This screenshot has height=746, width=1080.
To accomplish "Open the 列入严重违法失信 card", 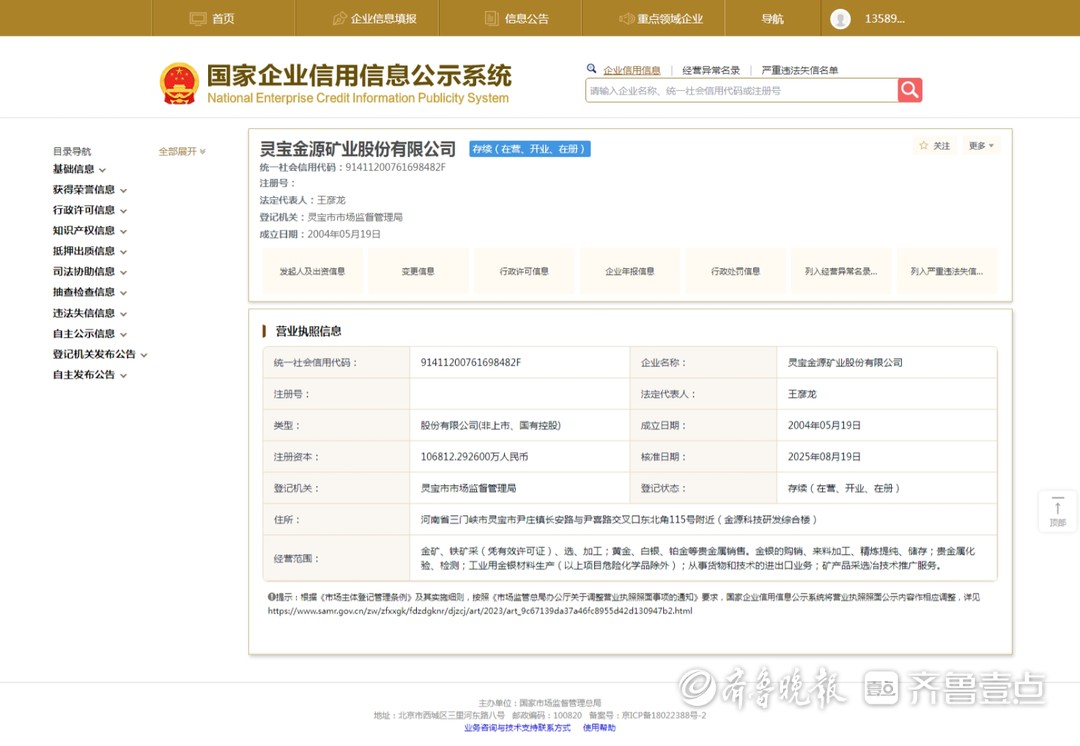I will (947, 271).
